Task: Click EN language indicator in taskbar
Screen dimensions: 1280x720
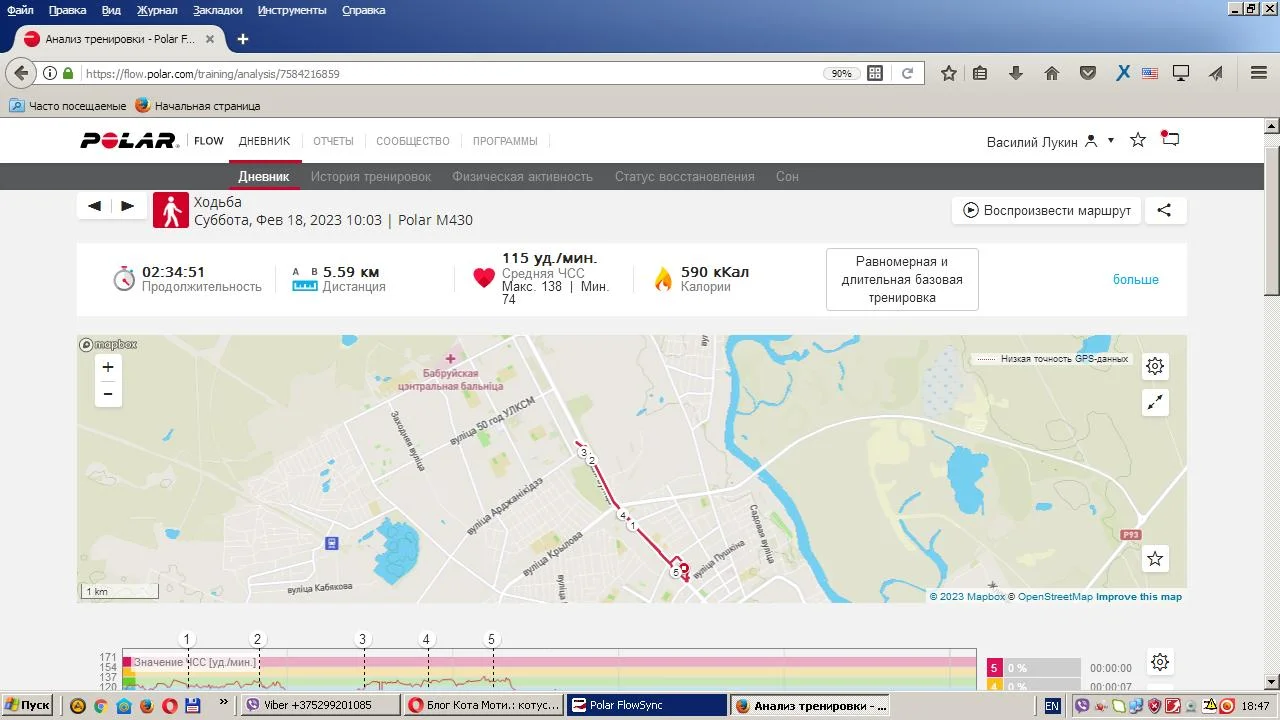Action: click(x=1052, y=705)
